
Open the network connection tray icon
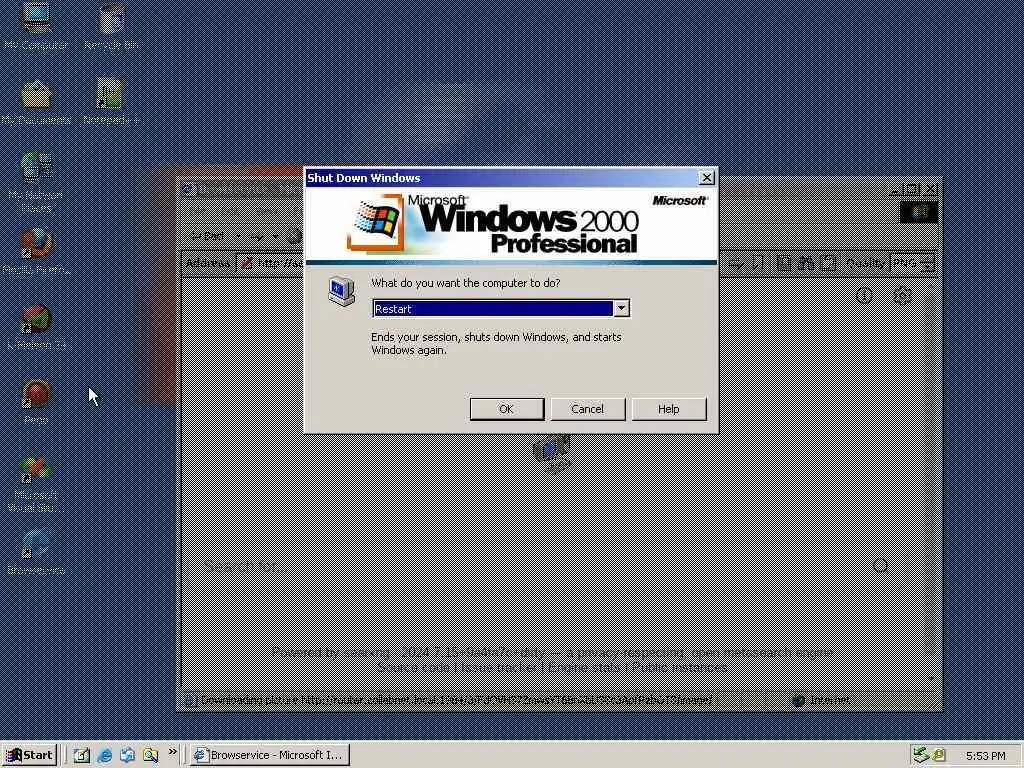click(x=921, y=755)
